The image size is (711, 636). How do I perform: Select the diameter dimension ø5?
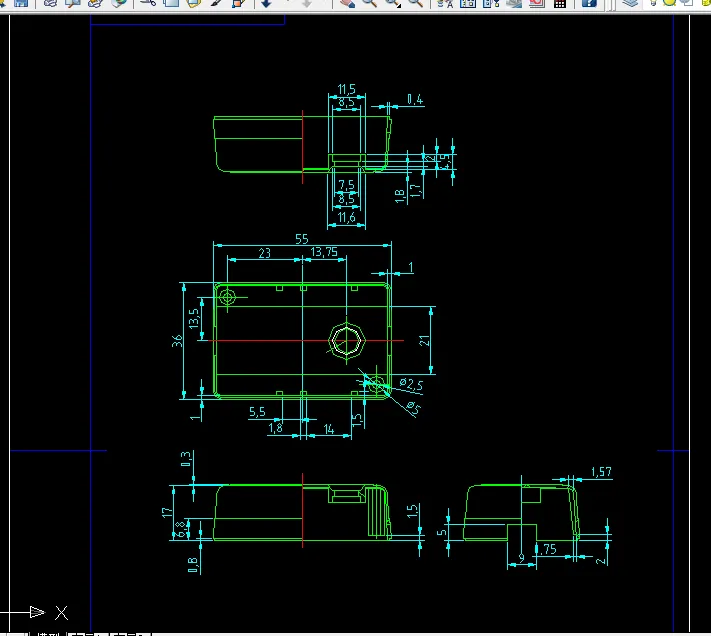point(414,408)
